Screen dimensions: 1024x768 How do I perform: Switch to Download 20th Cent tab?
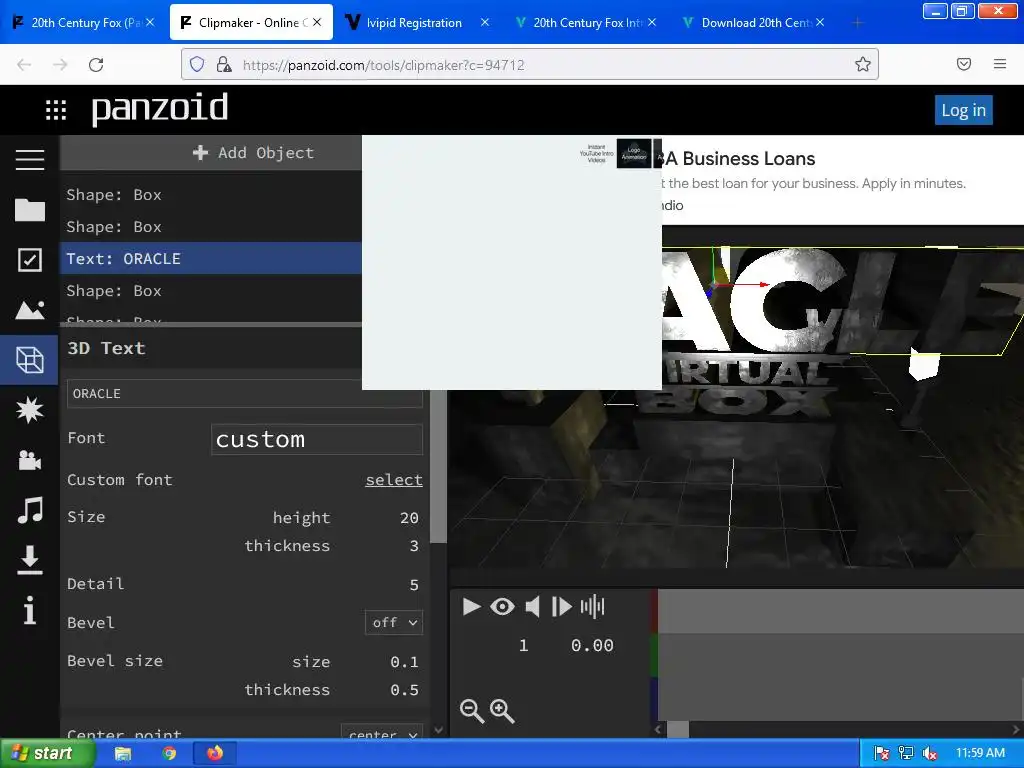click(x=753, y=22)
